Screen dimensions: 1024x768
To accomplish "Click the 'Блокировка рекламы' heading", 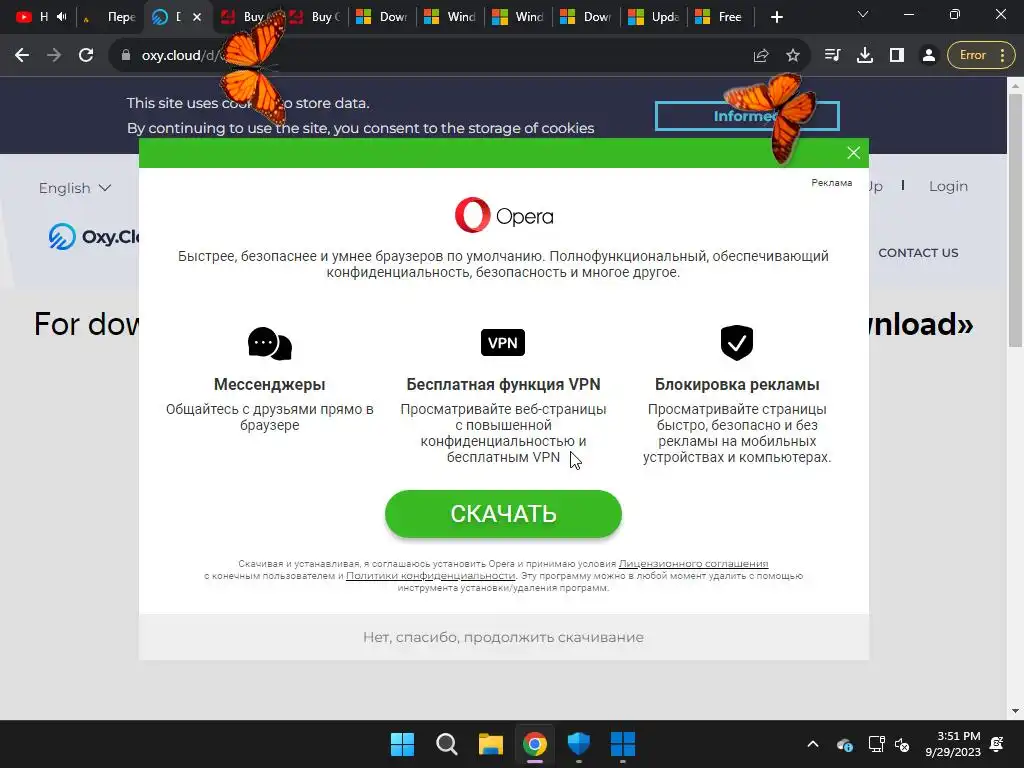I will 737,385.
